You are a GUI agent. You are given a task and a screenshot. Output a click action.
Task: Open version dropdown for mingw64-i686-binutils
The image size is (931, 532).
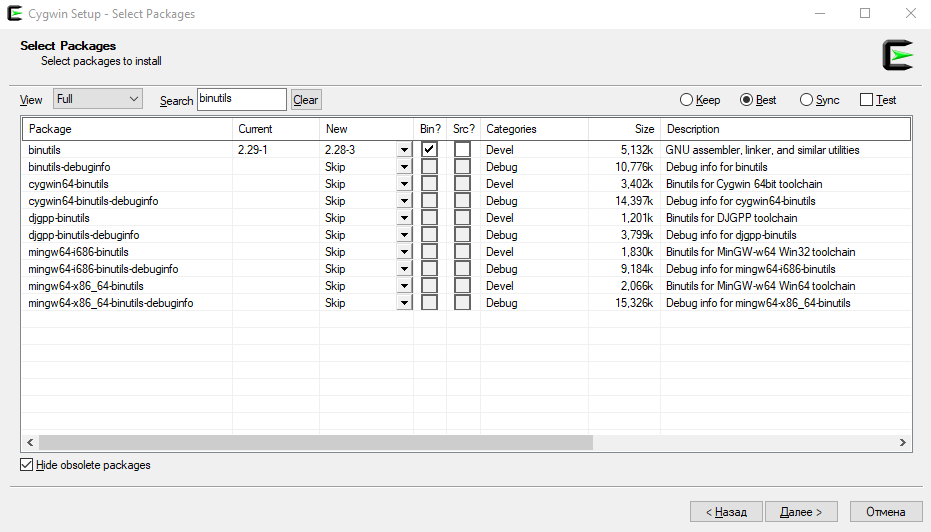point(404,252)
